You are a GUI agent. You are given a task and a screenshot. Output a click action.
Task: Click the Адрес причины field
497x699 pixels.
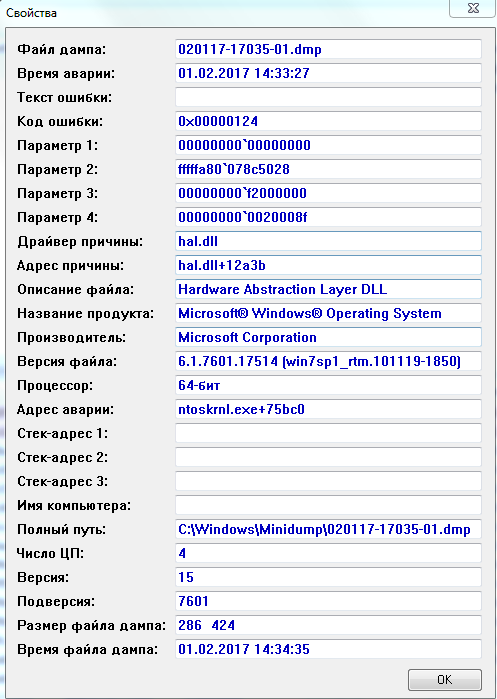pyautogui.click(x=329, y=266)
